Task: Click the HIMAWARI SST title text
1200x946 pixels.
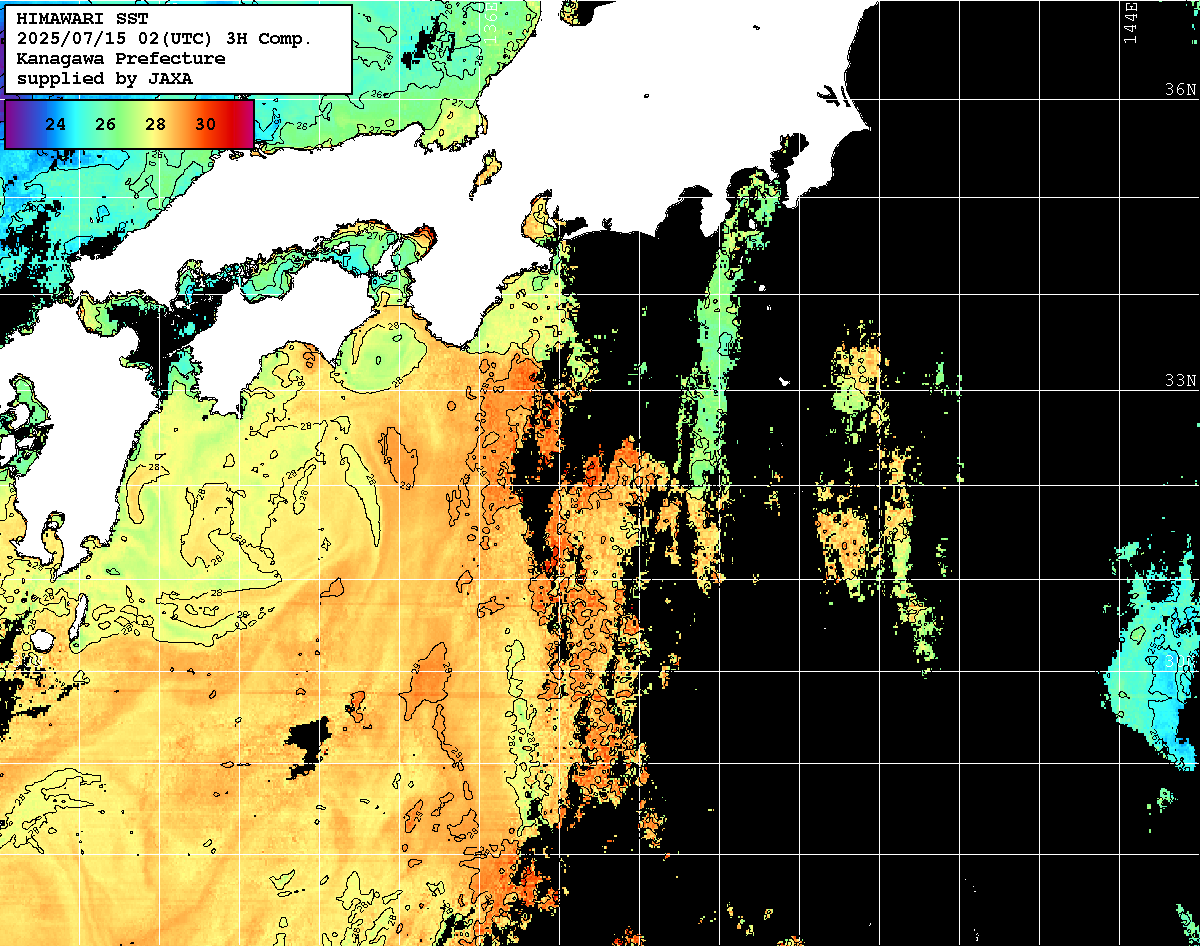Action: (x=82, y=19)
